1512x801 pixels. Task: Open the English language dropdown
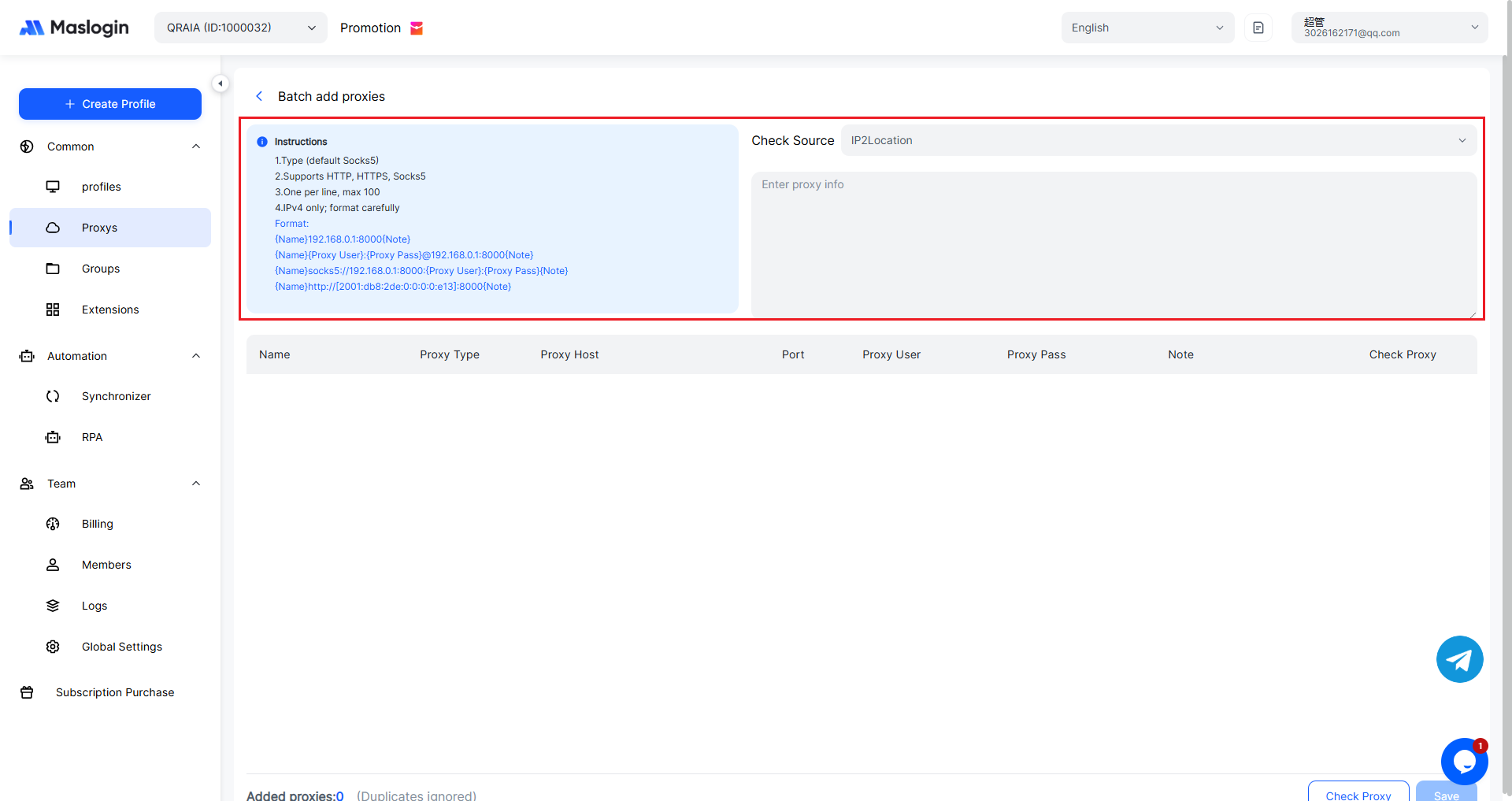coord(1147,28)
